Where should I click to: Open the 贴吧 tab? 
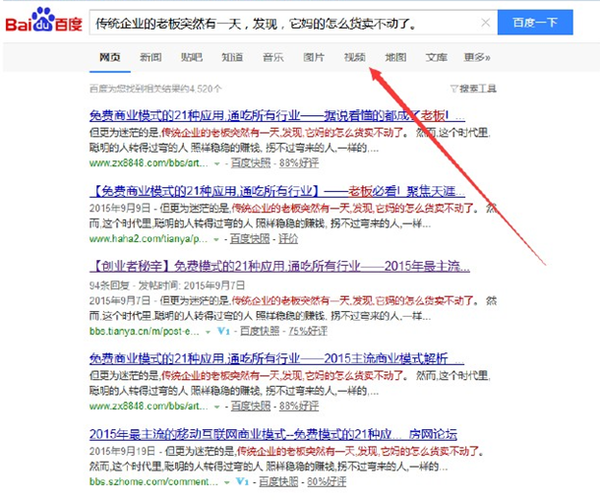(x=191, y=57)
